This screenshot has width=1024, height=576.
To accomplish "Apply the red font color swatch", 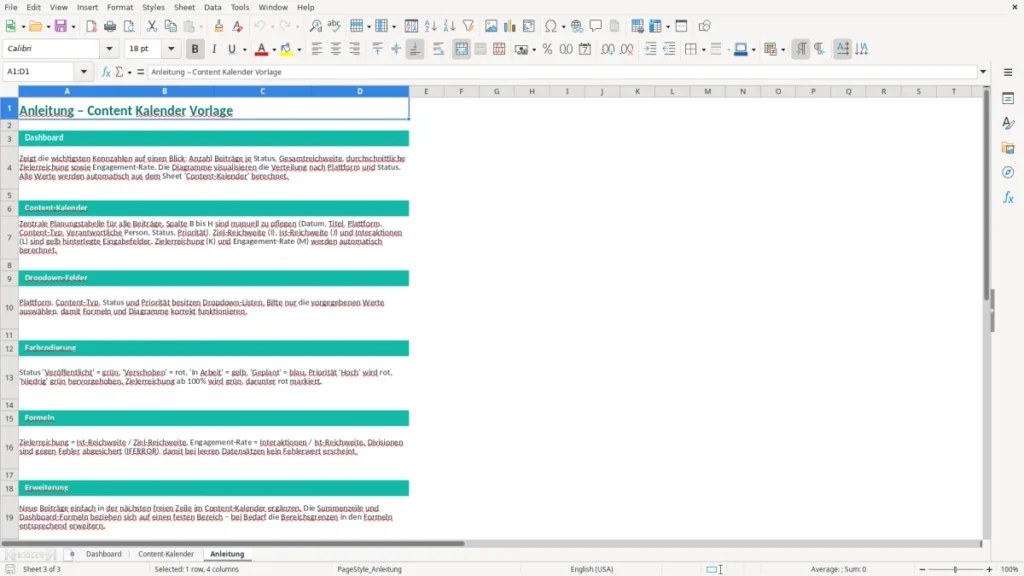I will 261,49.
